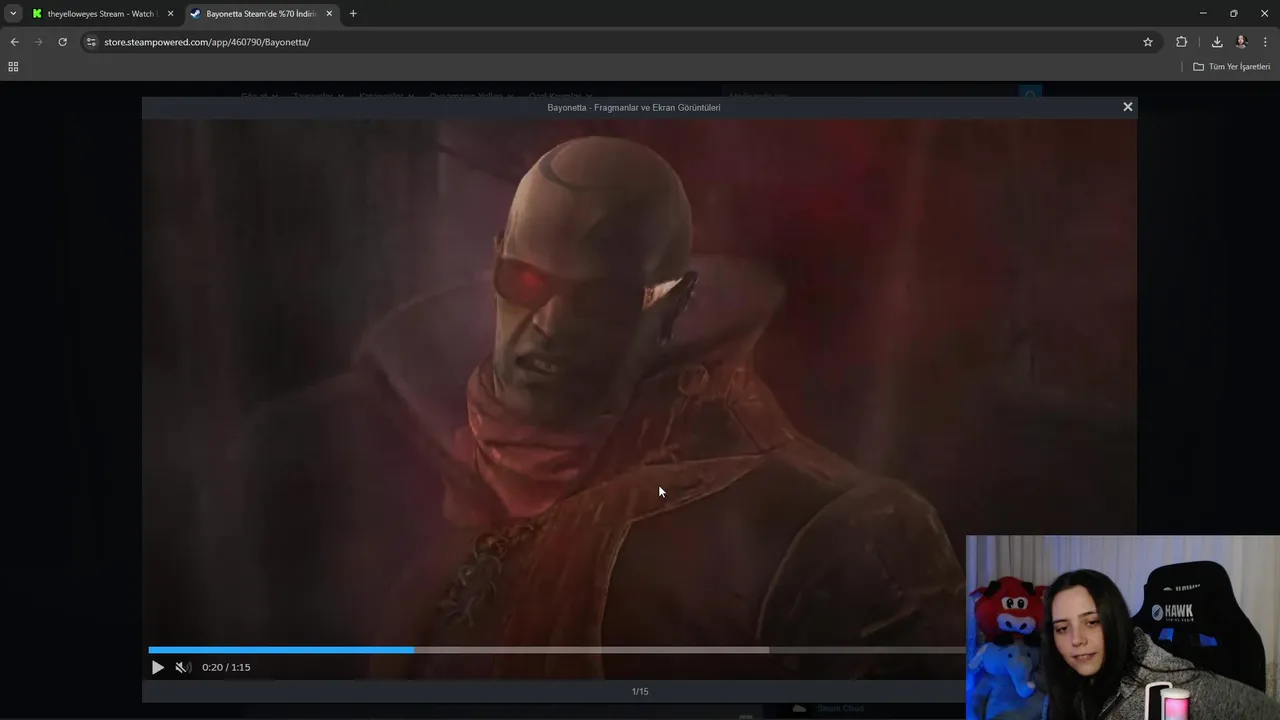Screen dimensions: 1280x720
Task: Expand the tab search dropdown
Action: pyautogui.click(x=13, y=14)
